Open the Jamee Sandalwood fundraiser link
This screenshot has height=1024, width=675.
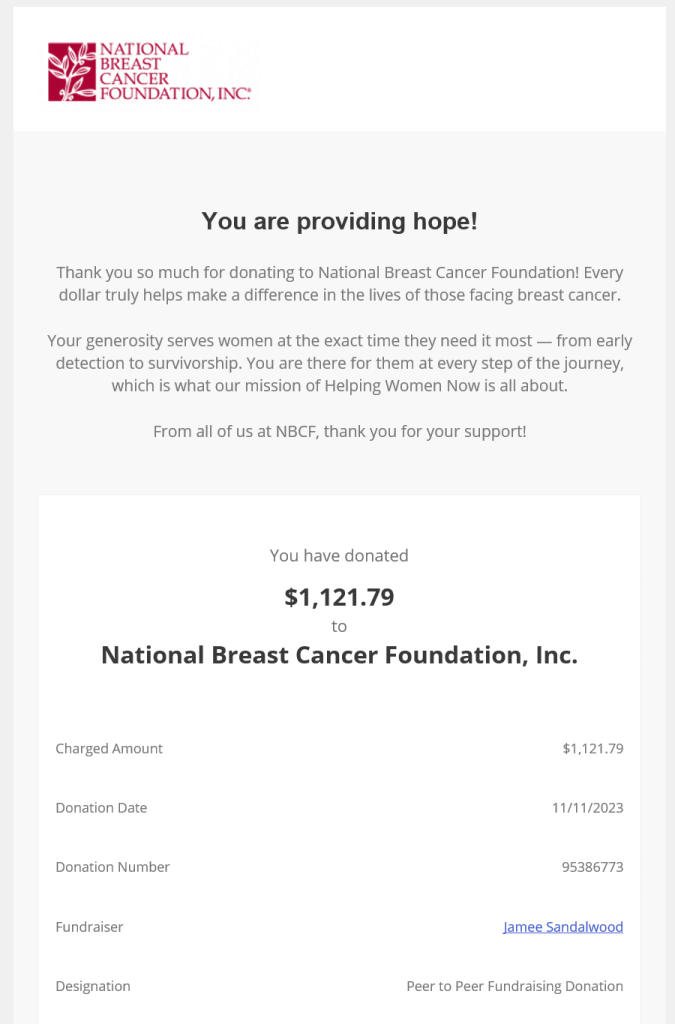click(x=563, y=927)
